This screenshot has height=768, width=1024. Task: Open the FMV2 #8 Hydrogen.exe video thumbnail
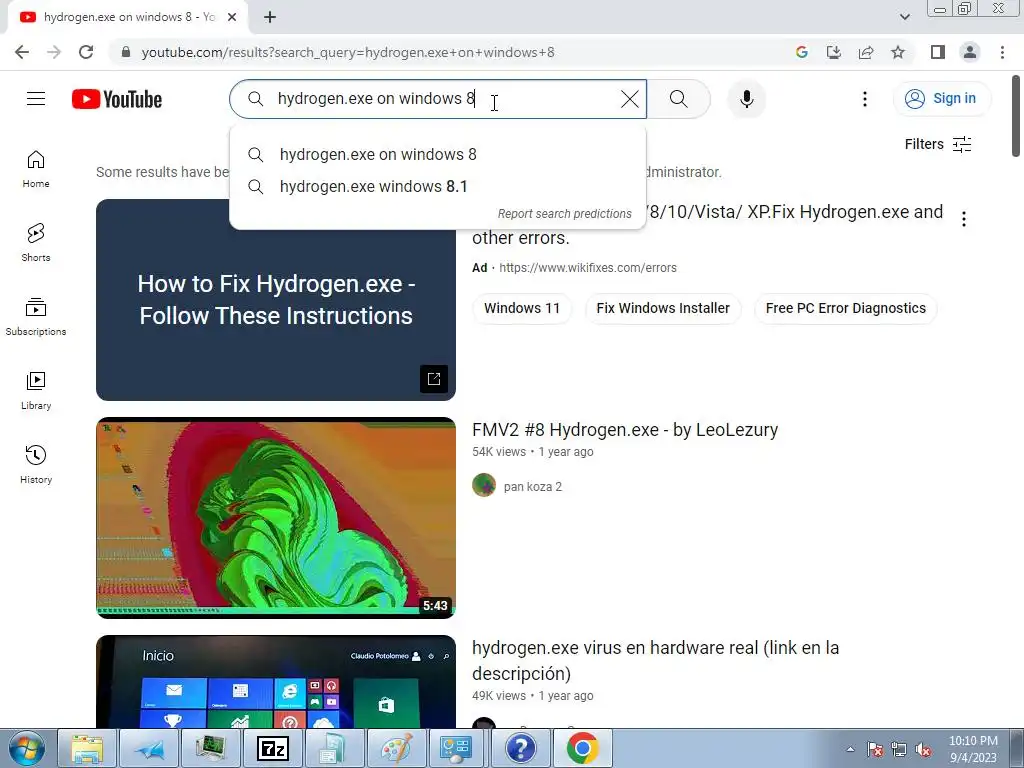tap(276, 518)
